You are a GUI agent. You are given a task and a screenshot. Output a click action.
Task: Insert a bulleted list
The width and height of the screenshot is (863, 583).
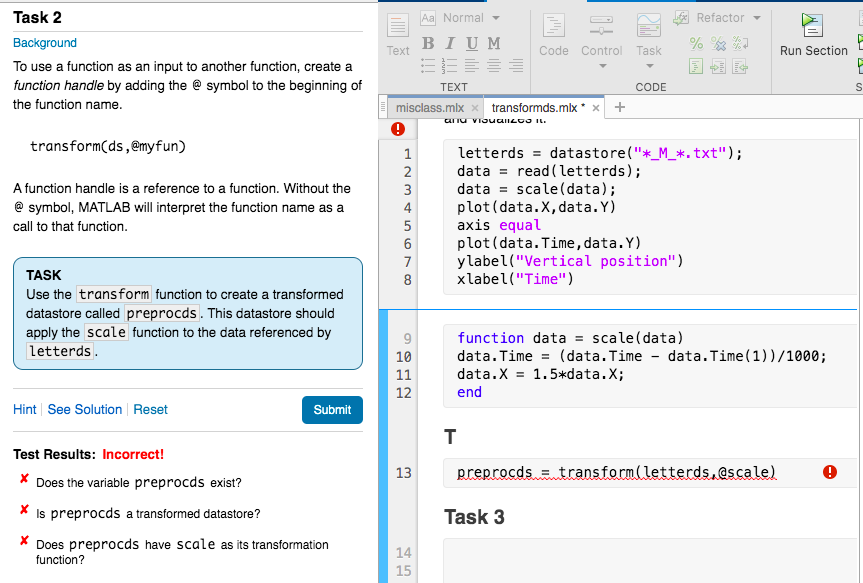coord(426,65)
